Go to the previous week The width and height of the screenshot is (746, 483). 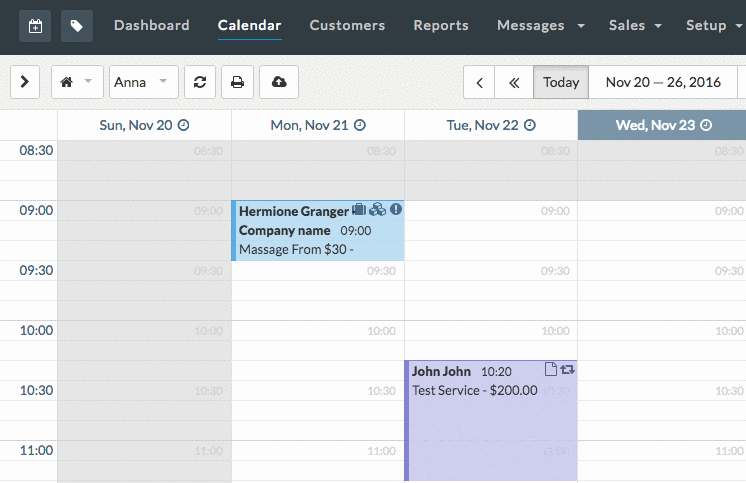pyautogui.click(x=480, y=82)
